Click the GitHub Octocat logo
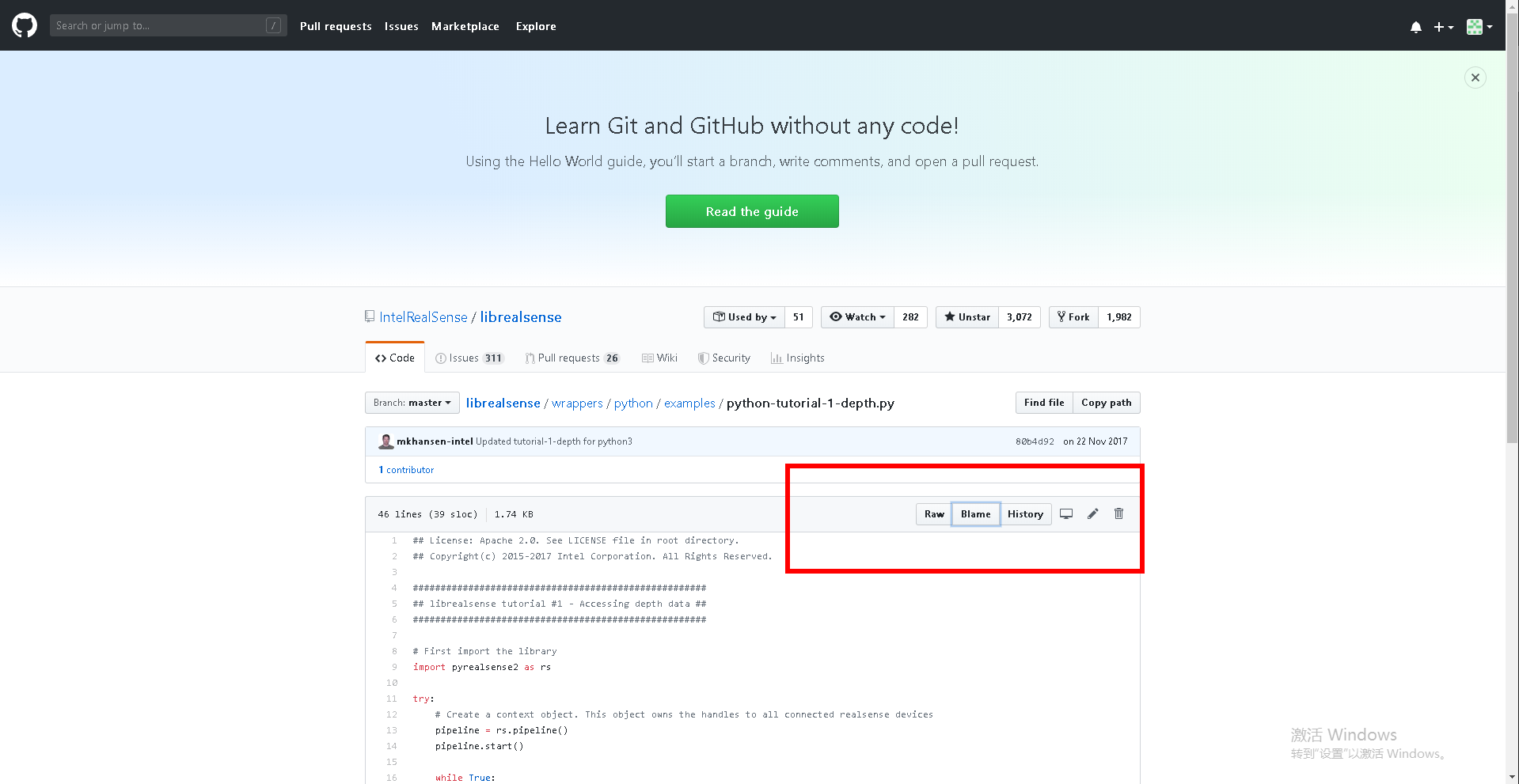This screenshot has width=1519, height=784. (25, 25)
